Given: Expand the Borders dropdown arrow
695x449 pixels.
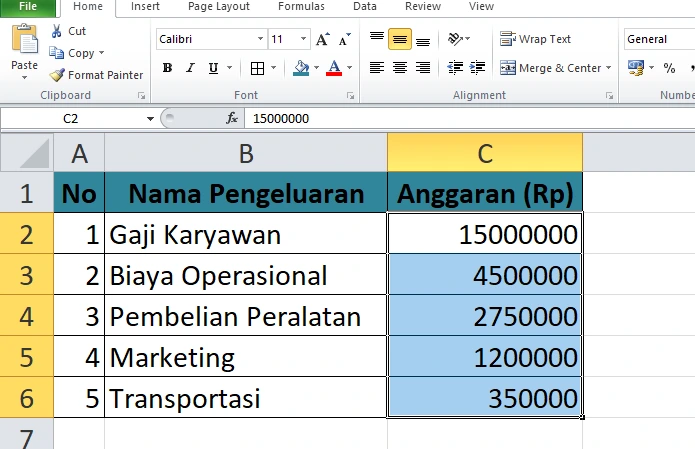Looking at the screenshot, I should pos(273,68).
